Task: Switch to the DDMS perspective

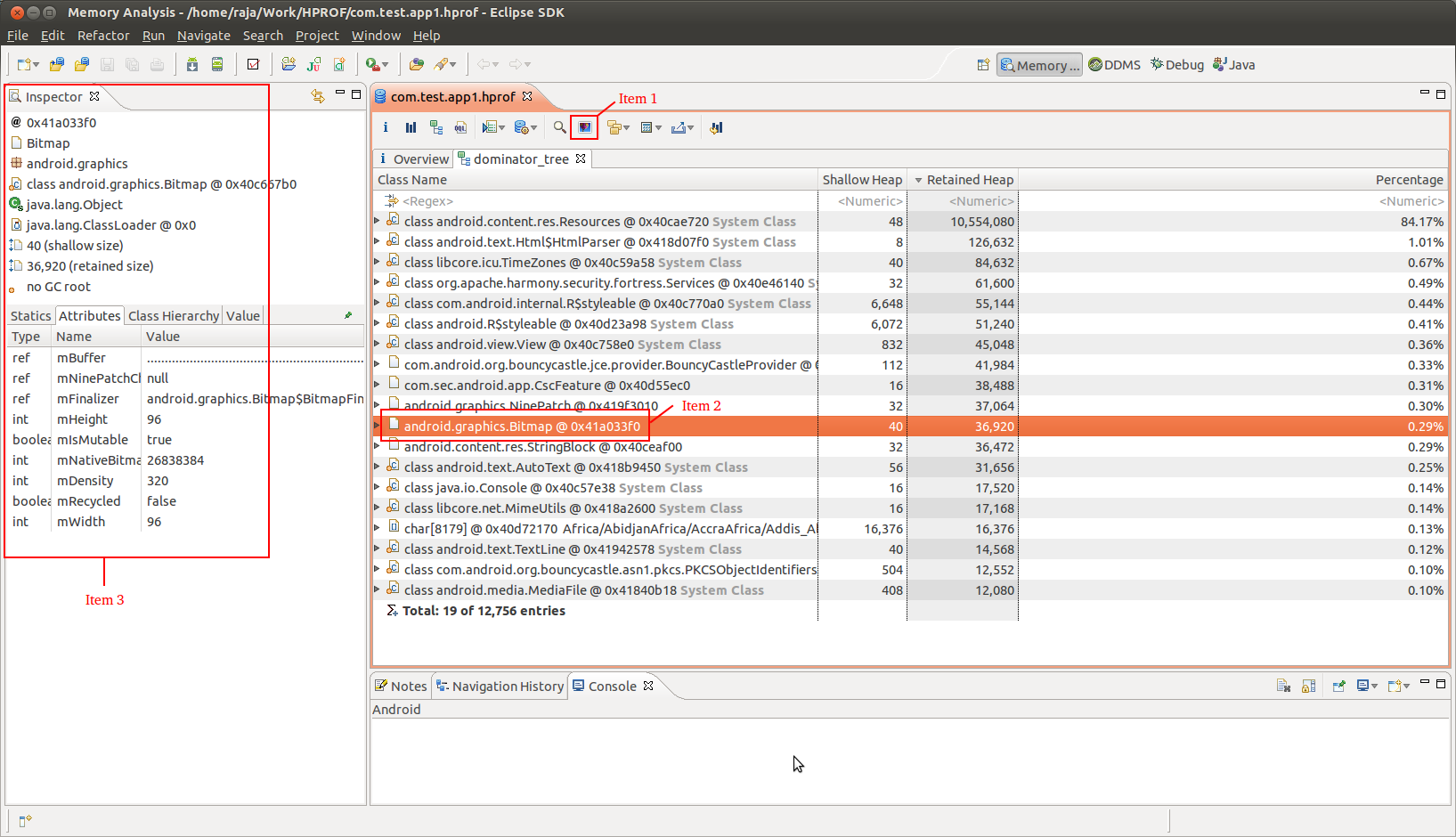Action: pos(1114,65)
